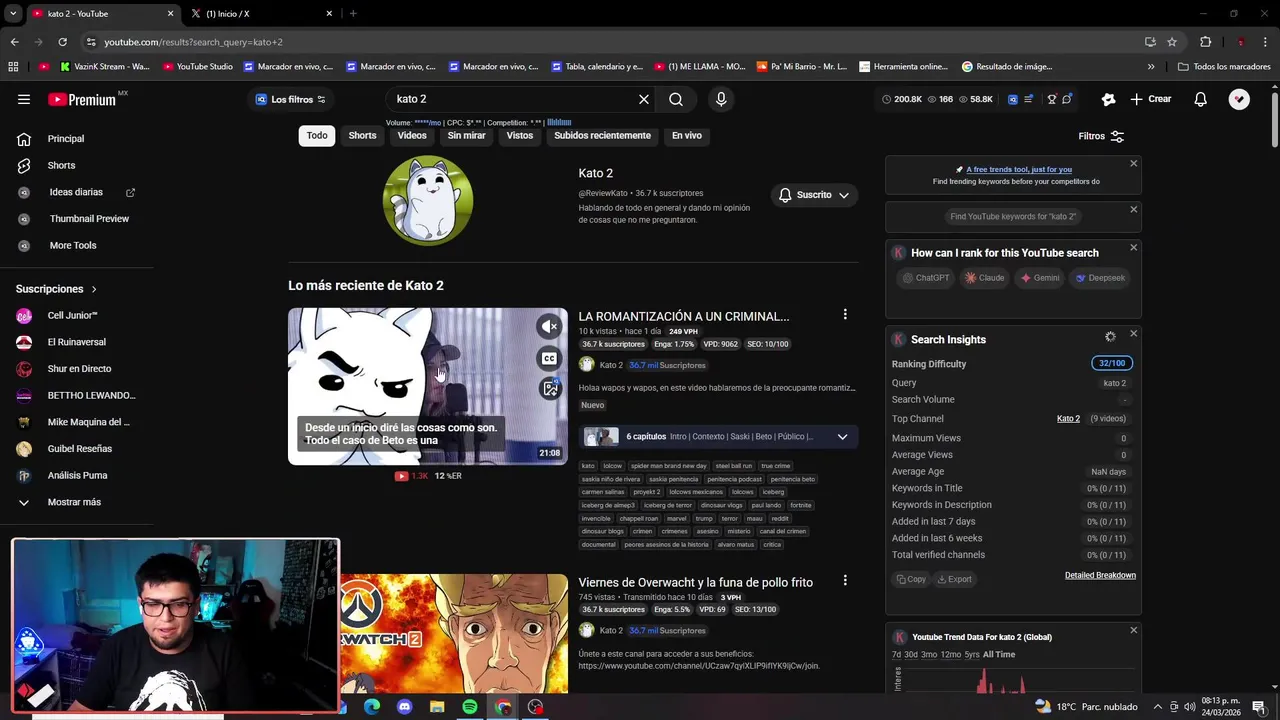Viewport: 1280px width, 720px height.
Task: Copy the Search Insights data
Action: pyautogui.click(x=911, y=579)
